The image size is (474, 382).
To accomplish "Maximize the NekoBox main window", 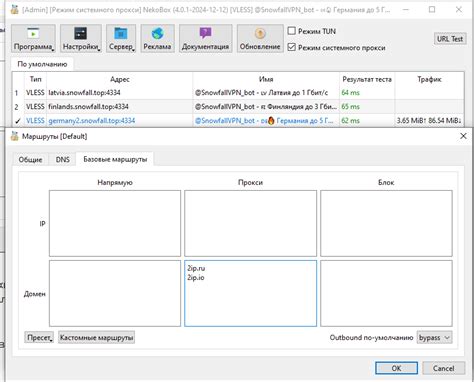I will pos(432,9).
